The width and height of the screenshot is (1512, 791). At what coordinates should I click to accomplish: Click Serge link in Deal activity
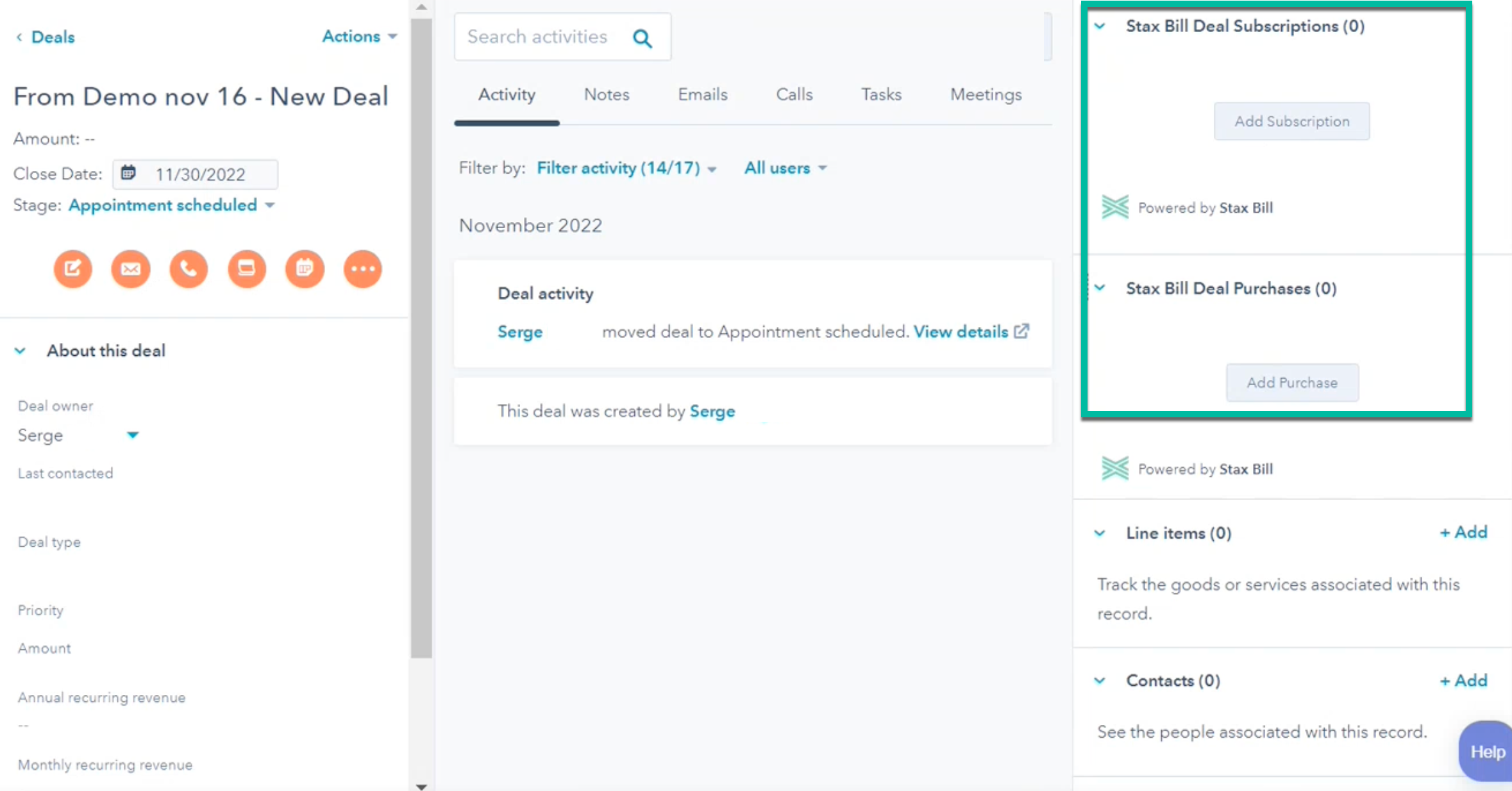click(520, 332)
